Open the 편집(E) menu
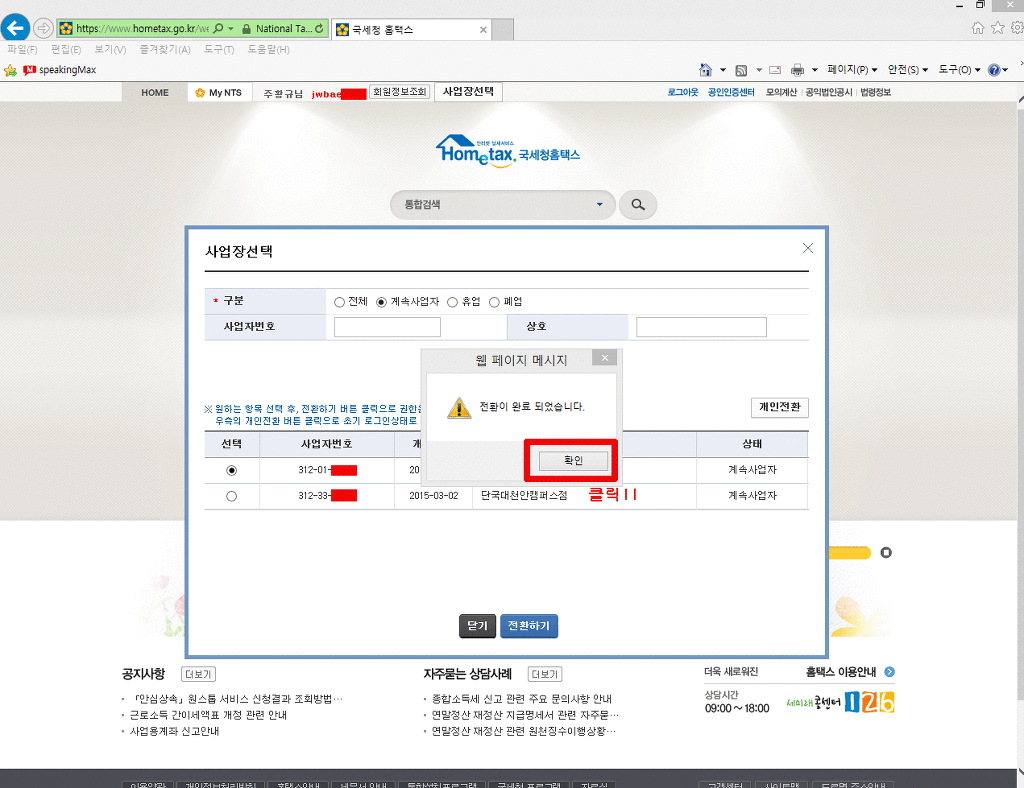The height and width of the screenshot is (788, 1024). [66, 50]
